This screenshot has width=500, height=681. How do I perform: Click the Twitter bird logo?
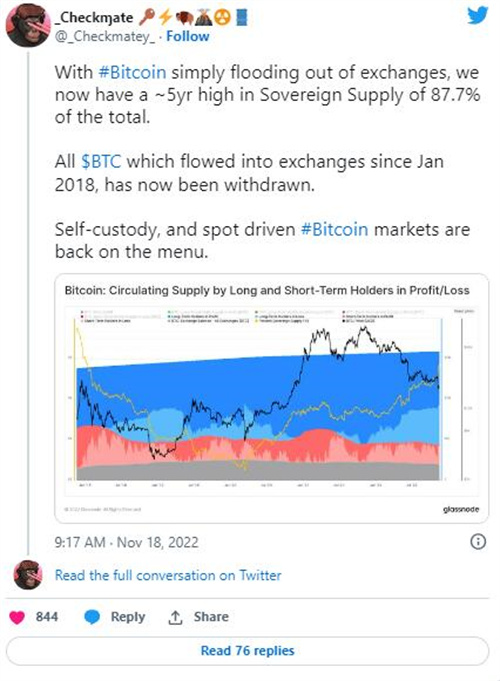point(478,16)
